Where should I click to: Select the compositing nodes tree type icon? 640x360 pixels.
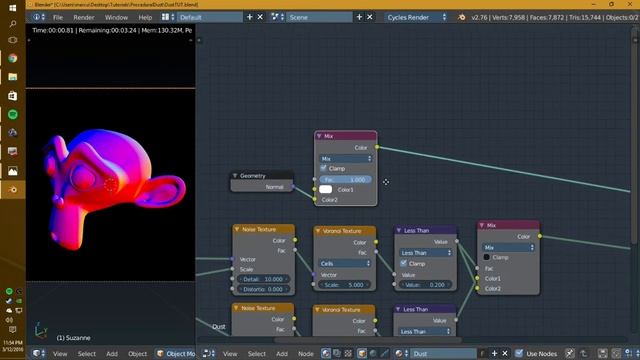337,353
